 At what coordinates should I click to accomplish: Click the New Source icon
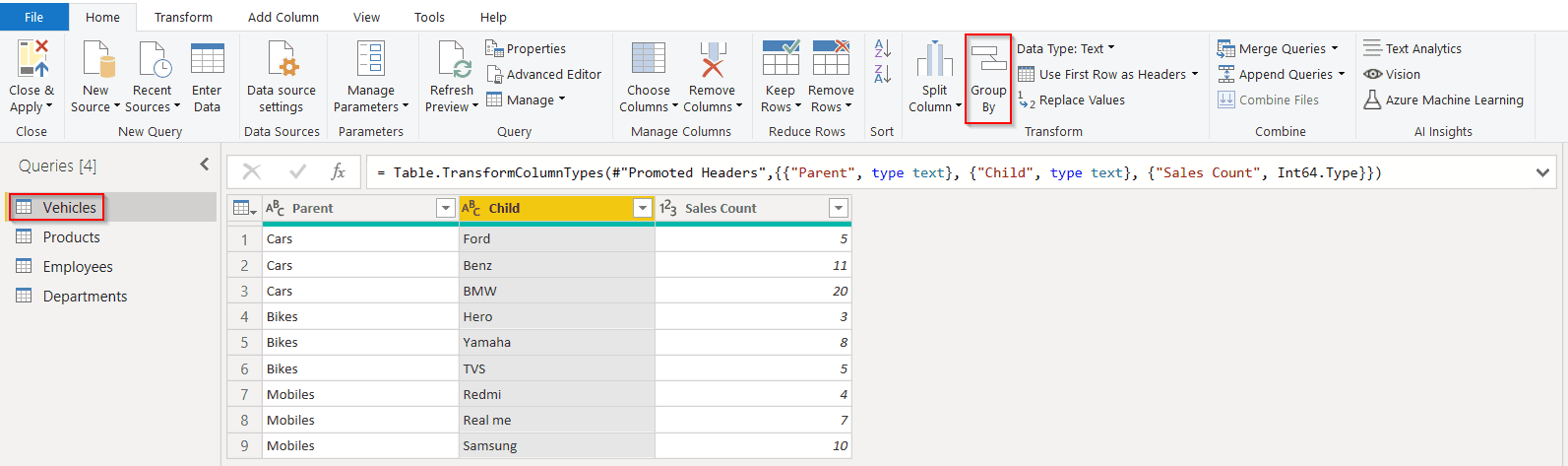click(x=96, y=59)
